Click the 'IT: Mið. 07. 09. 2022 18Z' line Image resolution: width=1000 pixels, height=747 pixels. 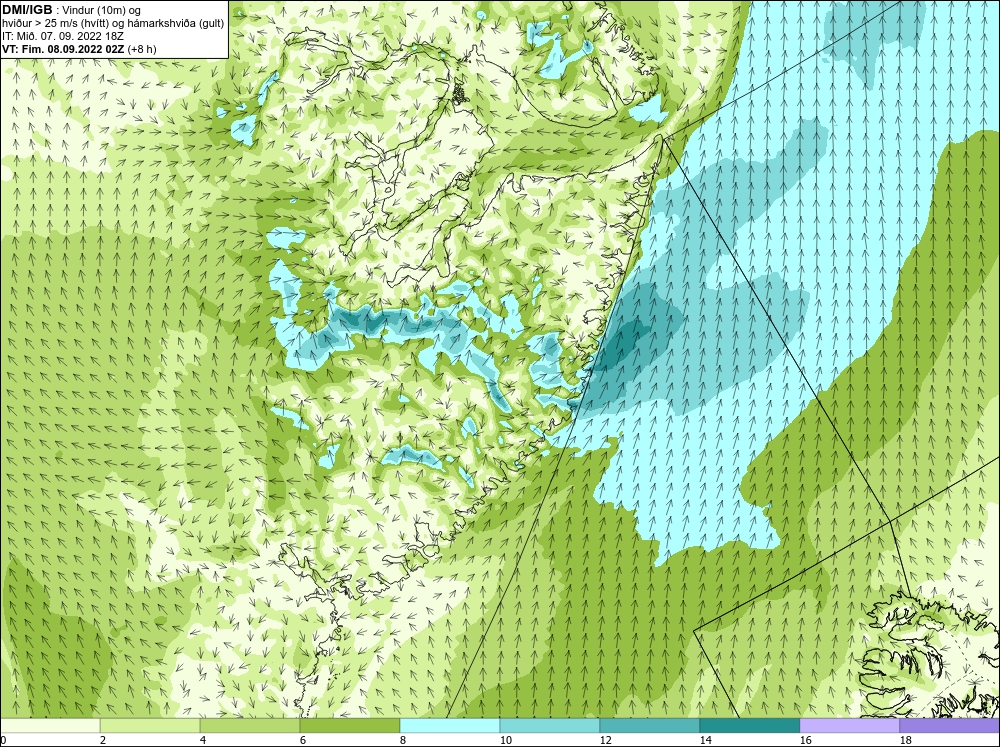point(62,36)
